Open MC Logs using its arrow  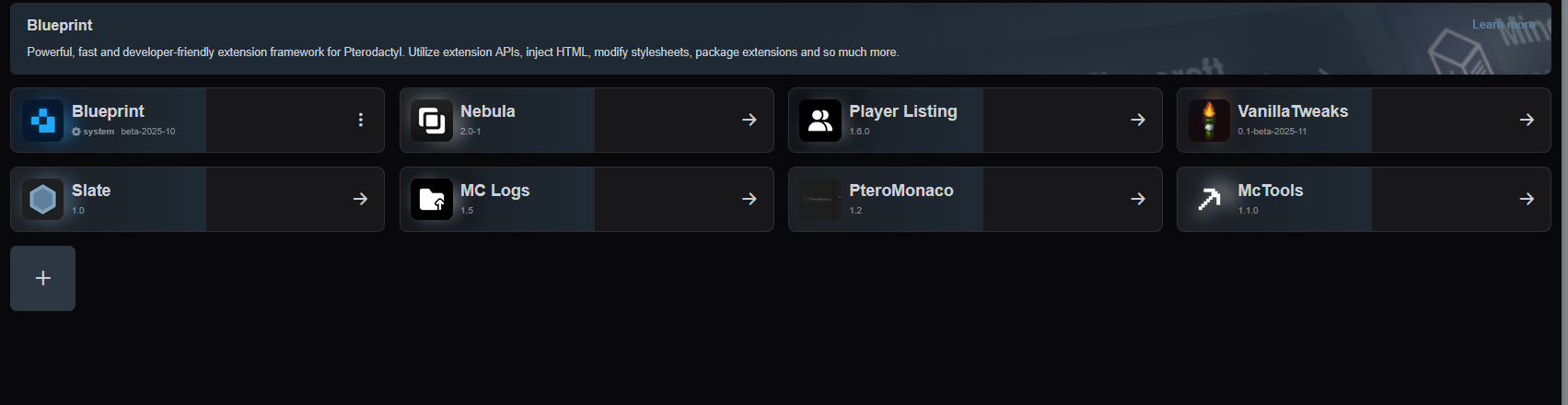pos(749,199)
